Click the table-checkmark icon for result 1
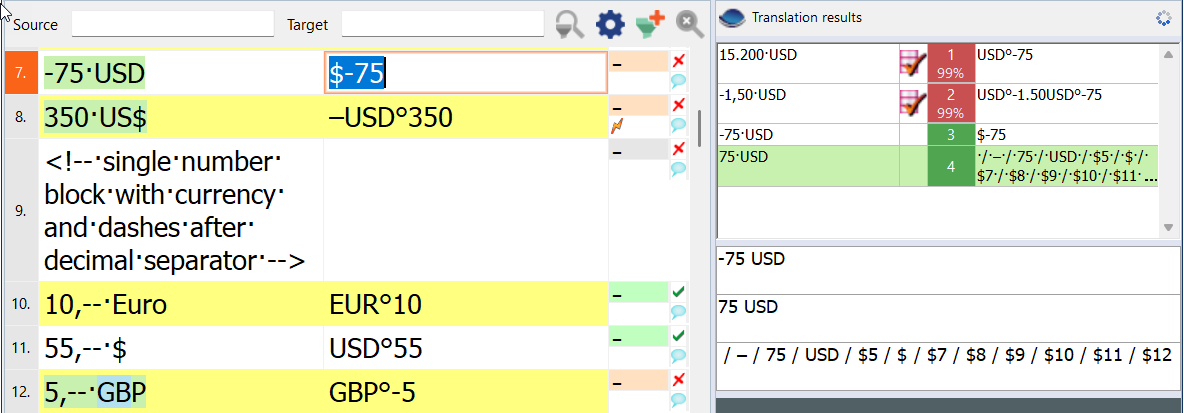This screenshot has width=1184, height=413. [914, 63]
